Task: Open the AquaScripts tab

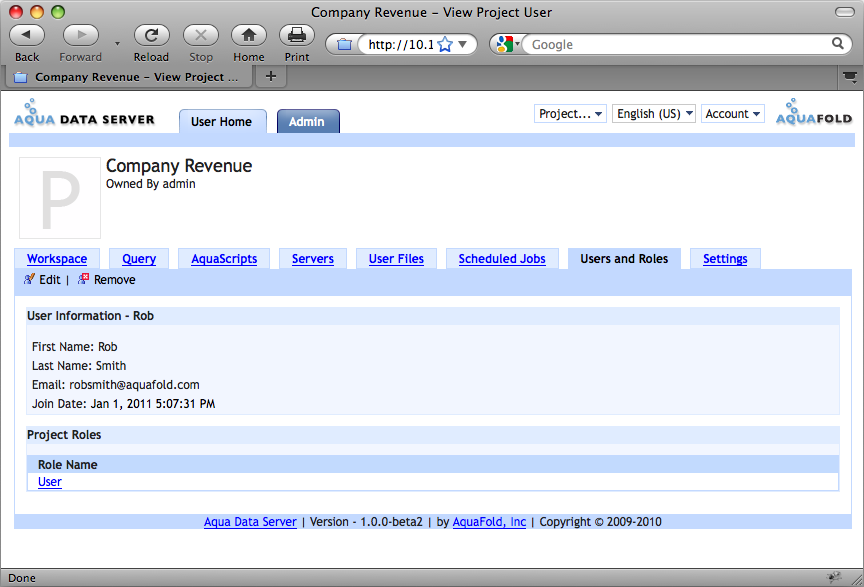Action: pos(224,259)
